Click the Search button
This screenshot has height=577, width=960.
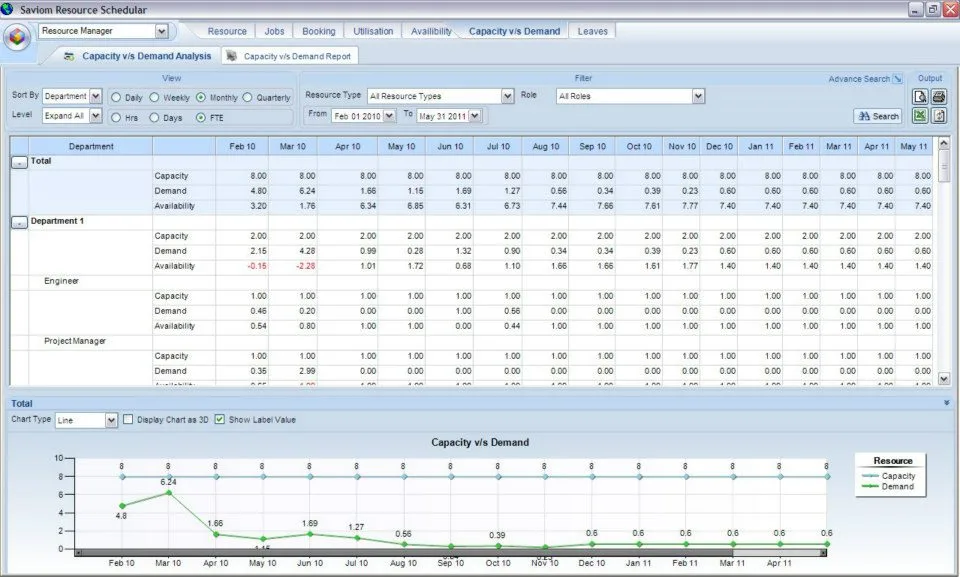click(x=878, y=116)
